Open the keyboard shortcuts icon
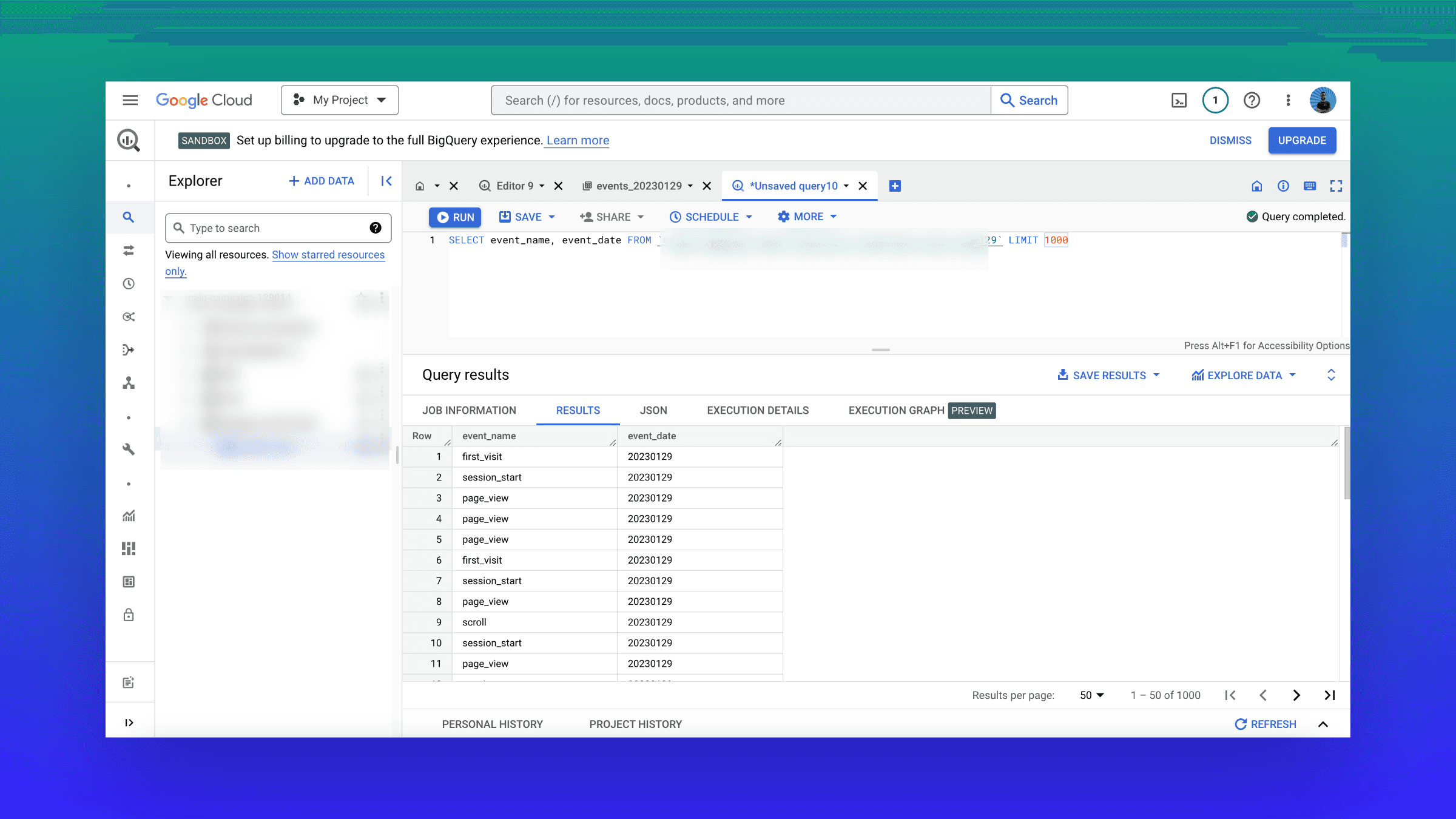 (1310, 186)
